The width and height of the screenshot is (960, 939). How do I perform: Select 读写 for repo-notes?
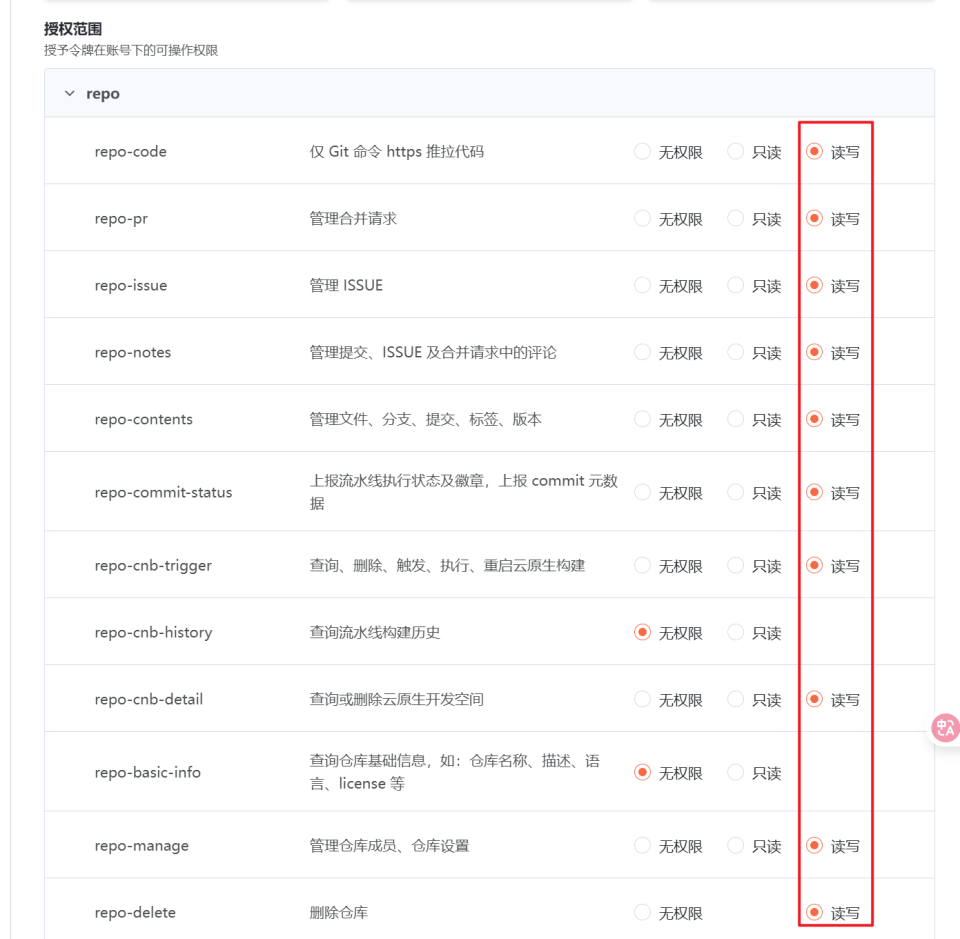[814, 353]
